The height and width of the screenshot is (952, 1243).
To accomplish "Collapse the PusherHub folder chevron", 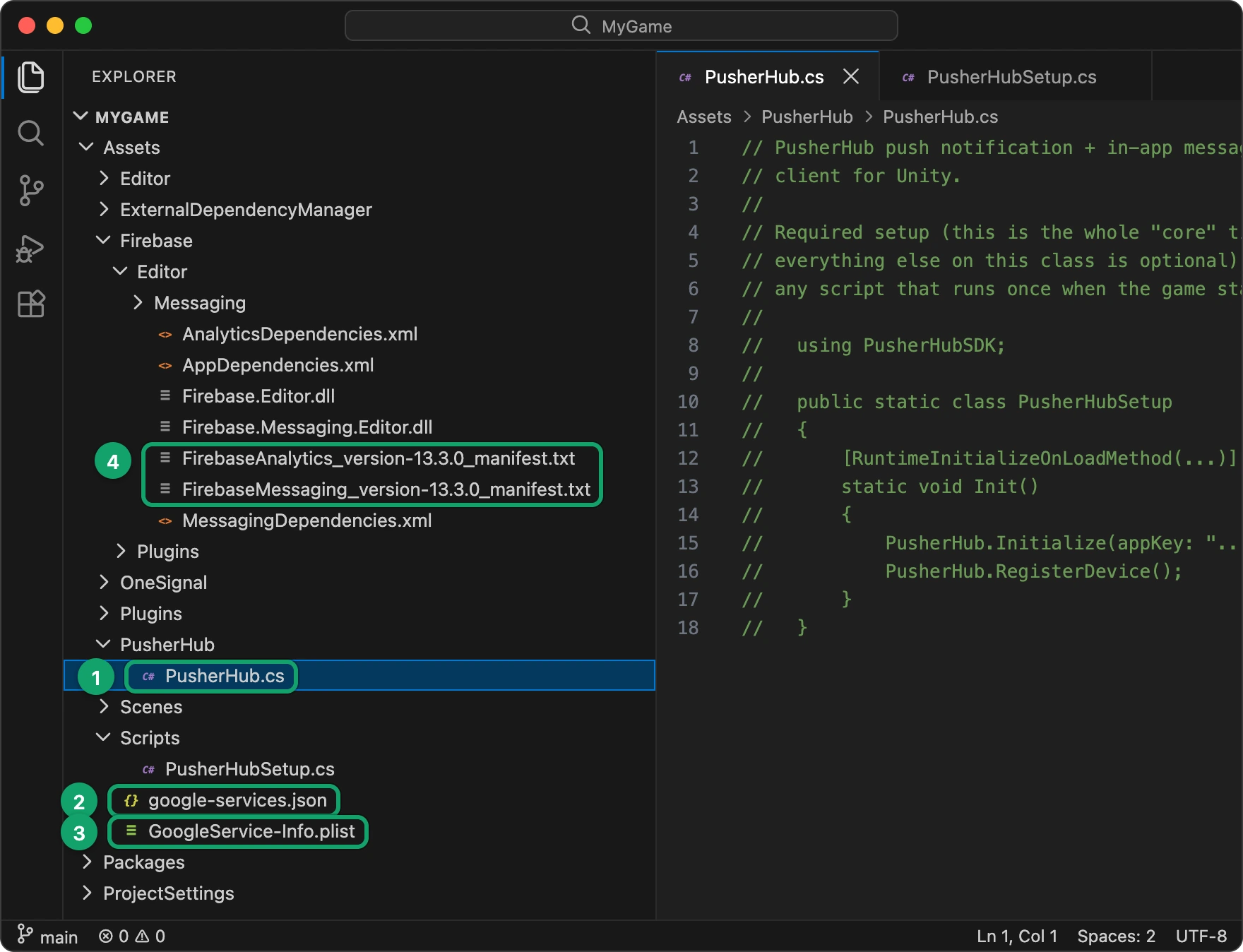I will (104, 644).
